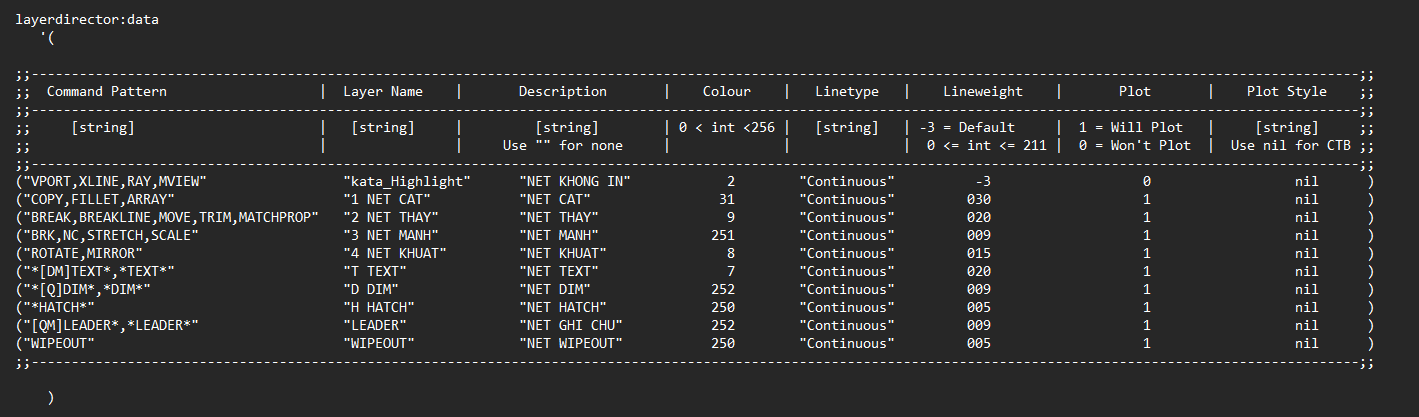
Task: Click the "T TEXT" layer name
Action: (375, 271)
